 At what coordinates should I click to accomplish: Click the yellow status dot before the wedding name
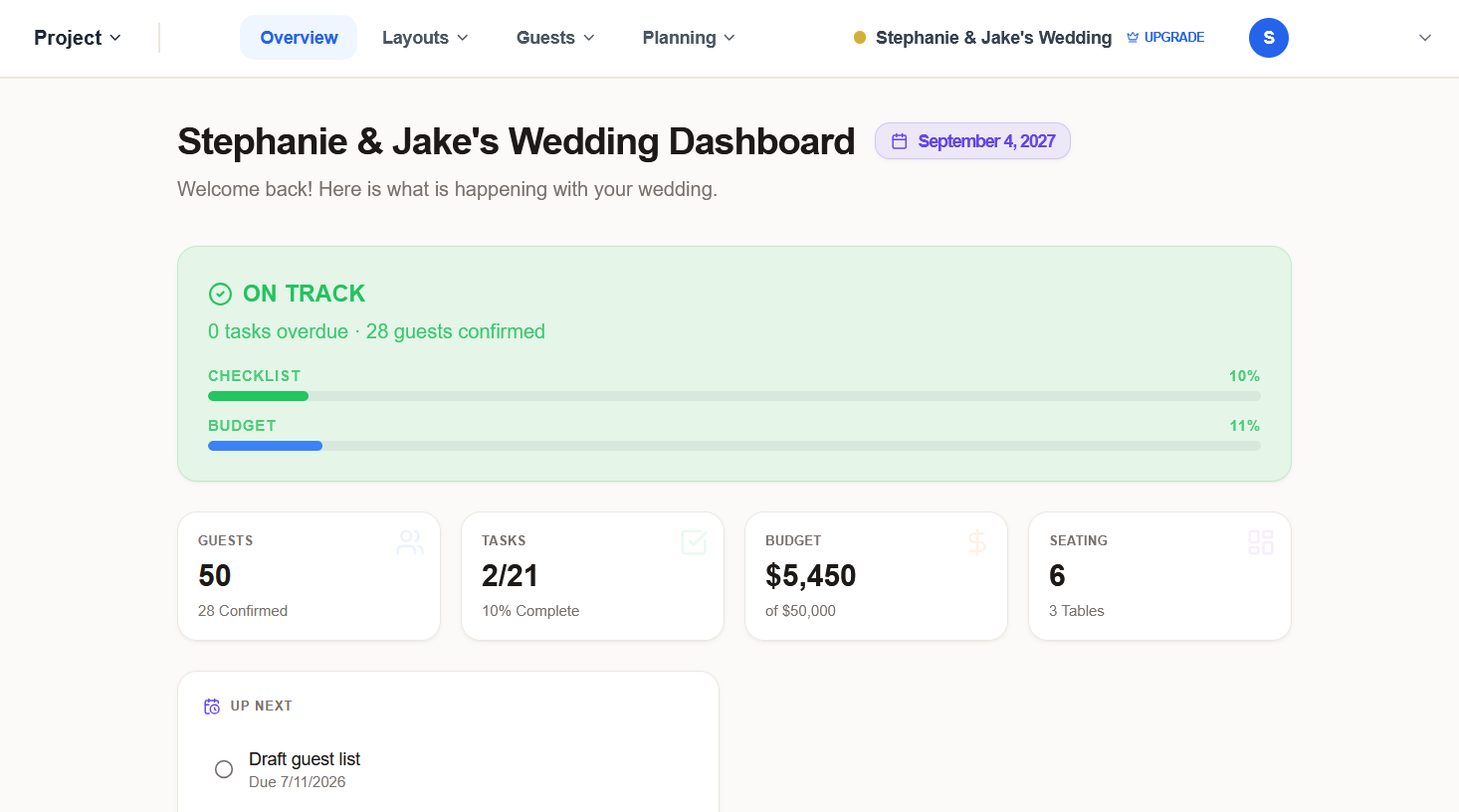(859, 37)
